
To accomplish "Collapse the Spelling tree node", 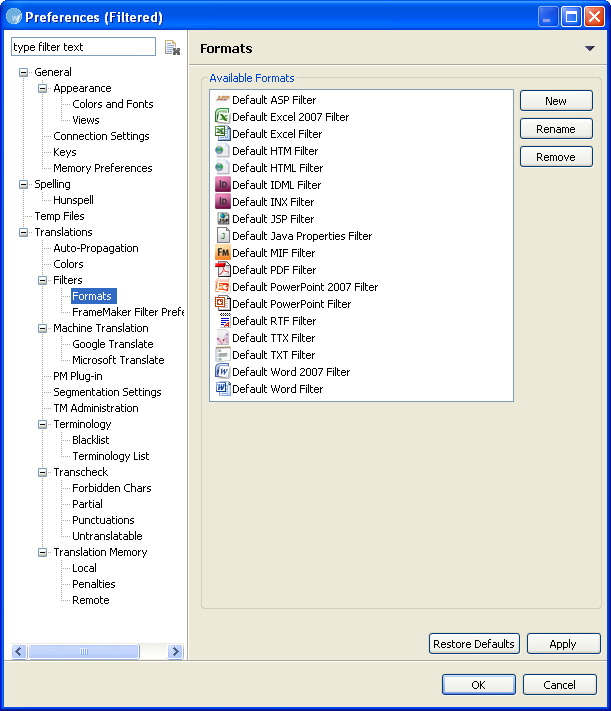I will (23, 184).
